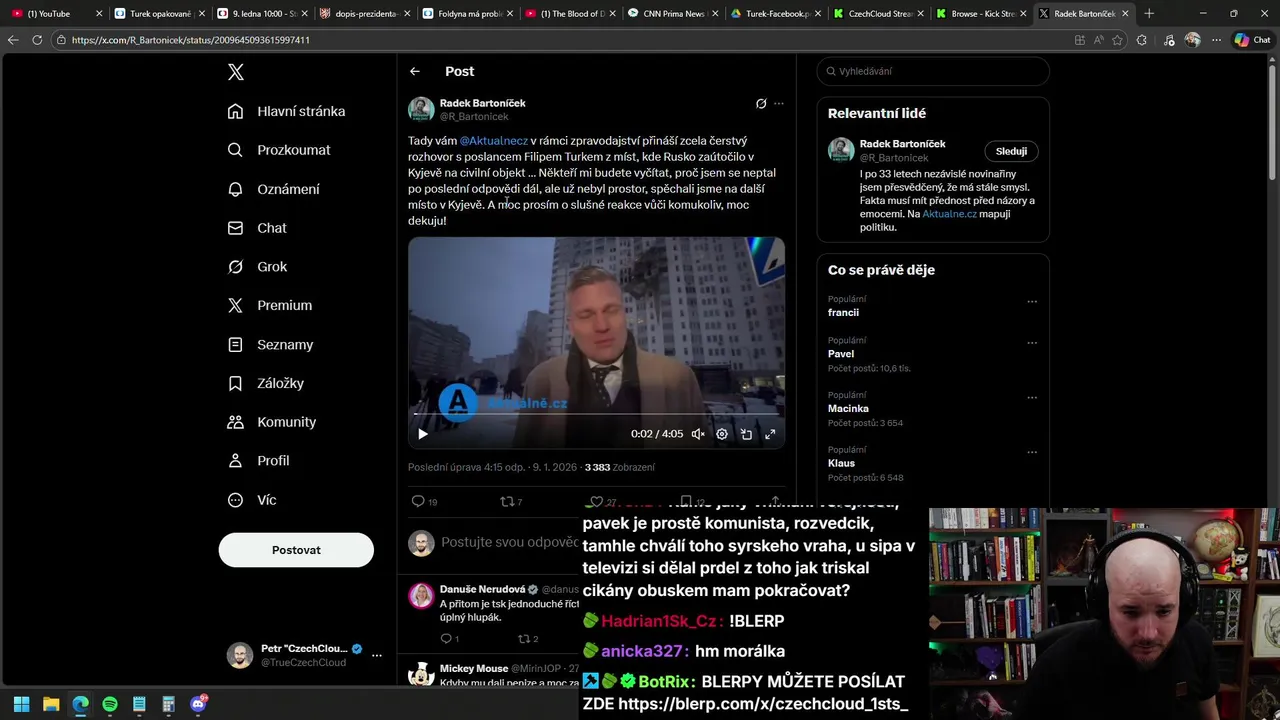Click the reply icon with 19 replies

[418, 501]
